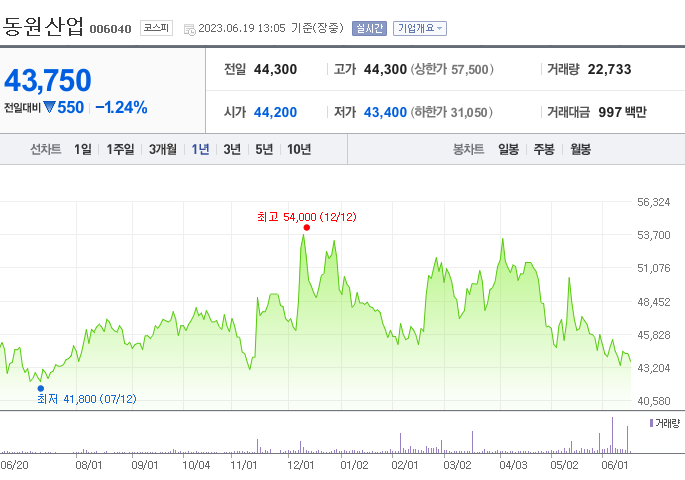
Task: Select the 1일 line chart period
Action: pos(83,149)
